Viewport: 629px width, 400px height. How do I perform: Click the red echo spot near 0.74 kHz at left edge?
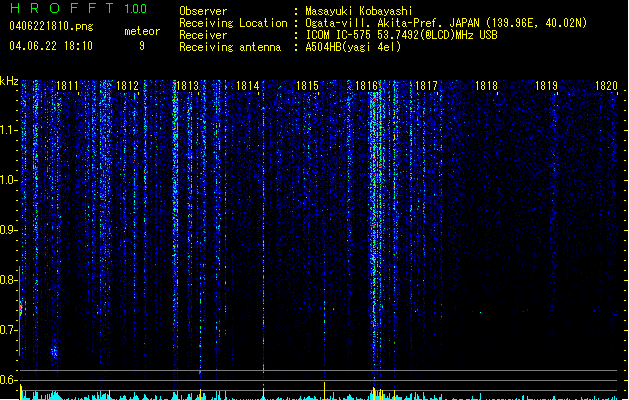21,310
